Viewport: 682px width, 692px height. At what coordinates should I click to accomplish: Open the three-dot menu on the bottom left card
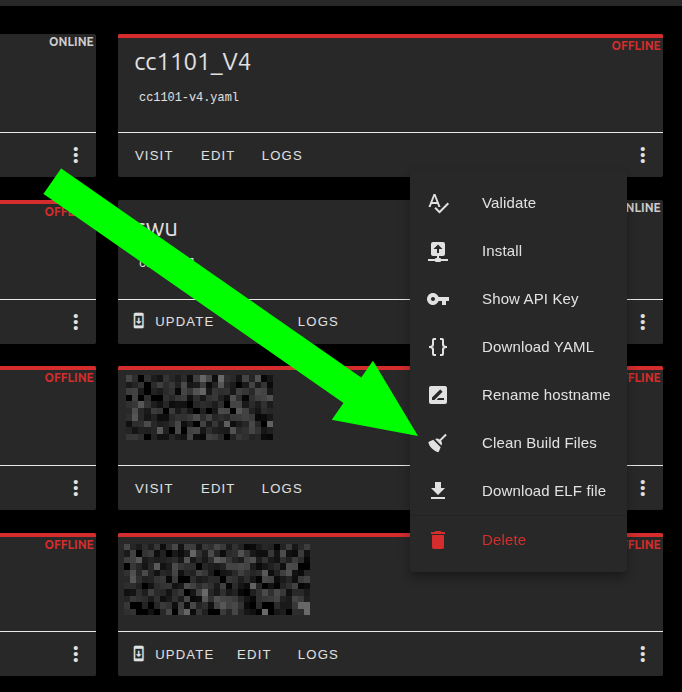(x=76, y=654)
